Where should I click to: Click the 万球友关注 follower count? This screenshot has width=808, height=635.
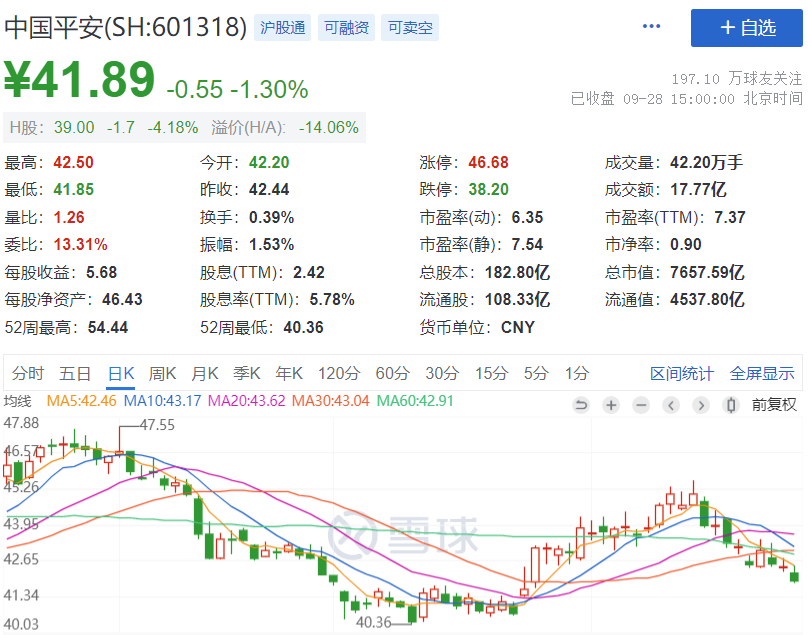click(x=737, y=78)
